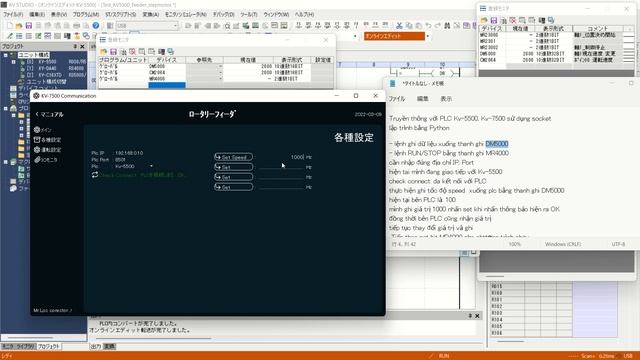This screenshot has width=640, height=360.
Task: Open ファイル menu in Notepad window
Action: (397, 99)
